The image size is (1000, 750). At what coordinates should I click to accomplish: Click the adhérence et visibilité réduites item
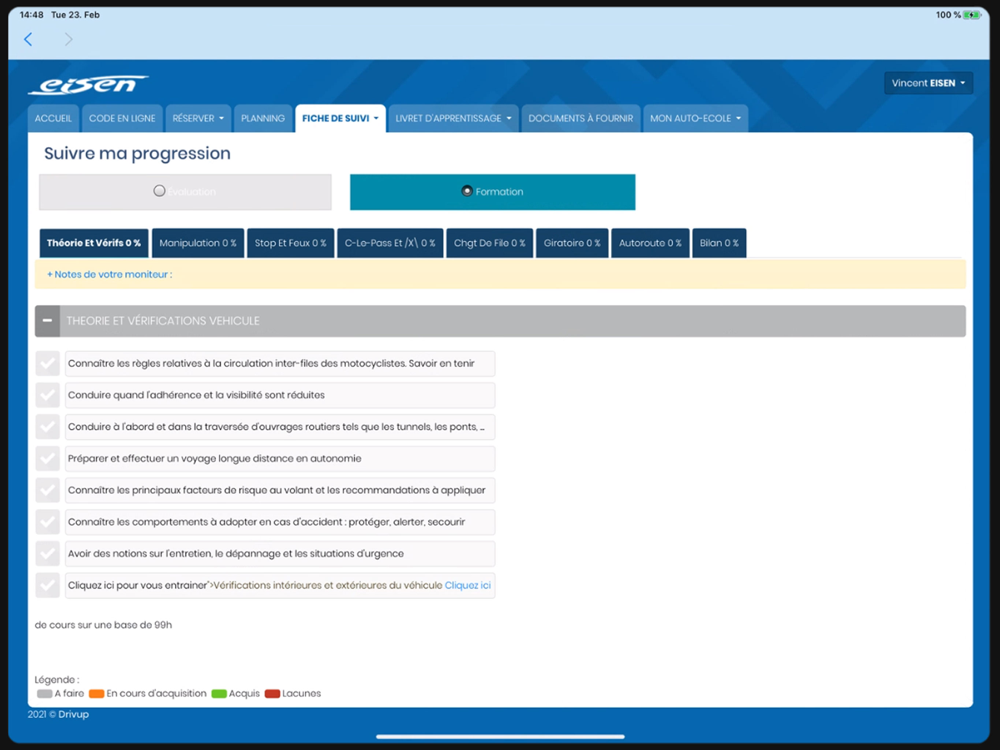click(280, 395)
